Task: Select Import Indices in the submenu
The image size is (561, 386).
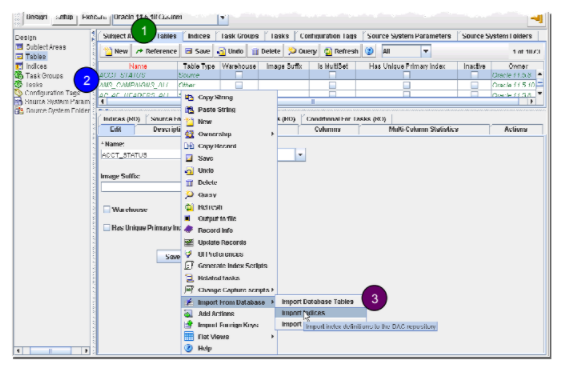Action: pyautogui.click(x=321, y=313)
